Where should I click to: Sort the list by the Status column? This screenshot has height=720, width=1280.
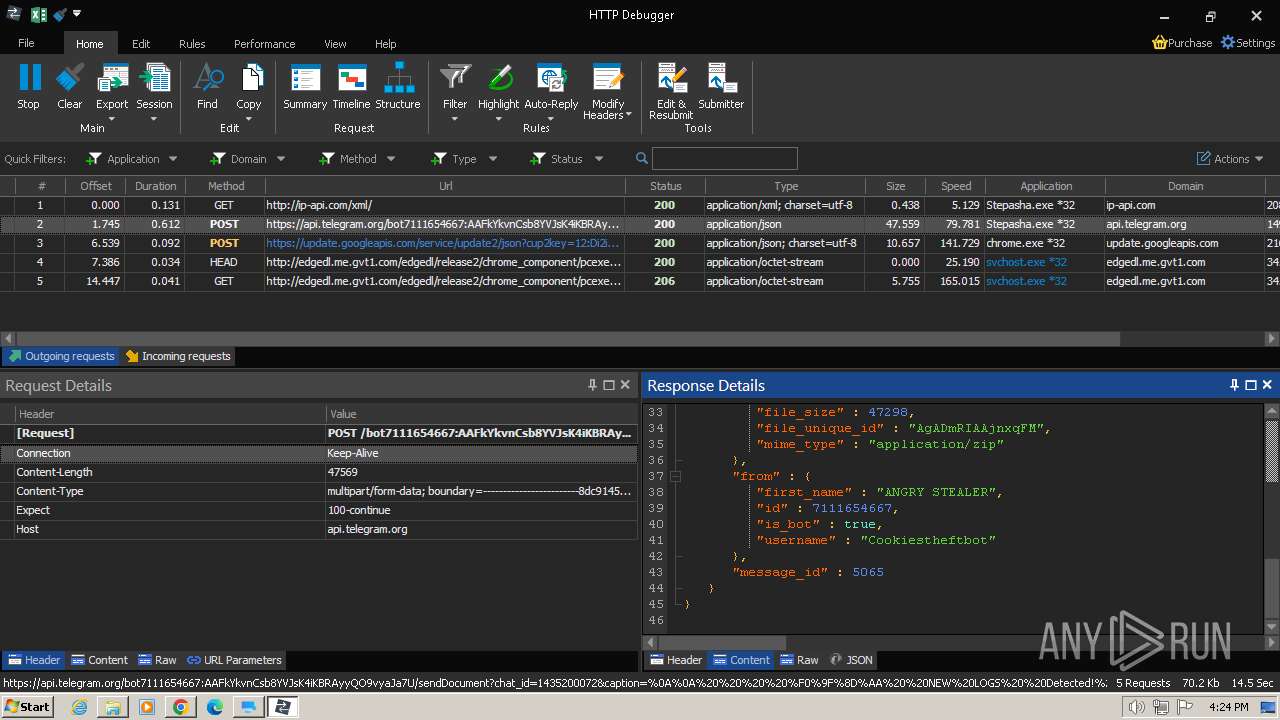pyautogui.click(x=665, y=186)
